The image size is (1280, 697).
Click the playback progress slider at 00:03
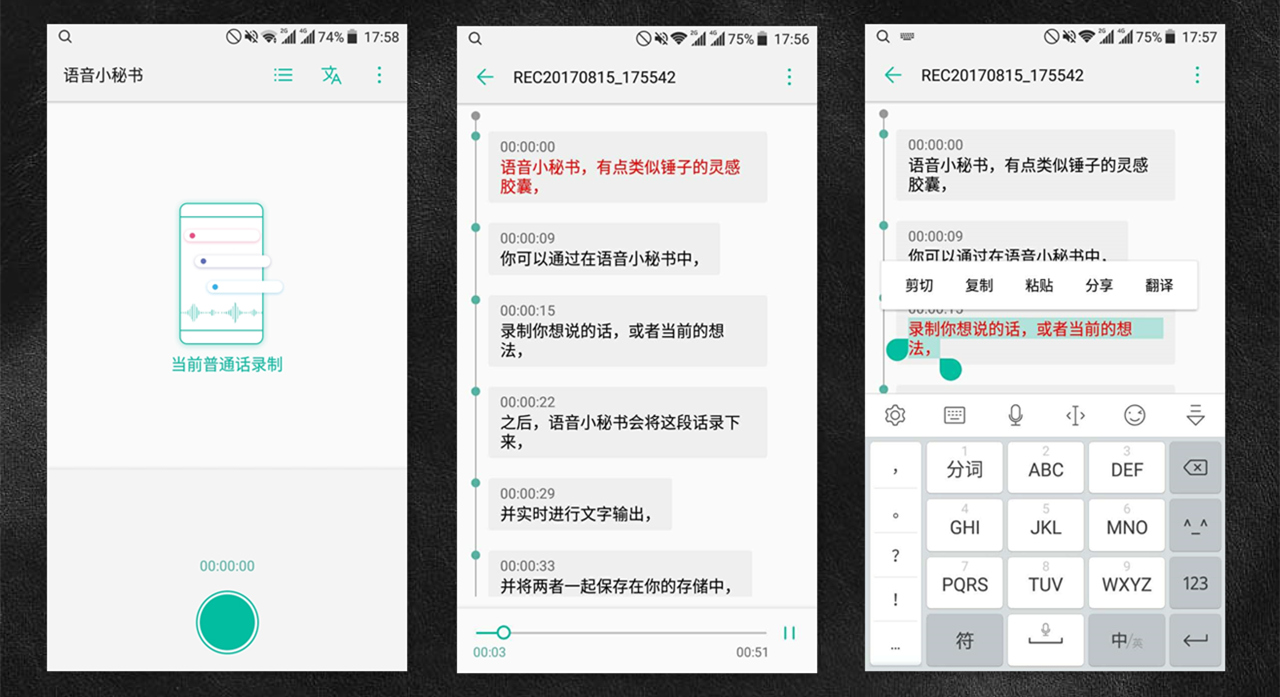[503, 632]
